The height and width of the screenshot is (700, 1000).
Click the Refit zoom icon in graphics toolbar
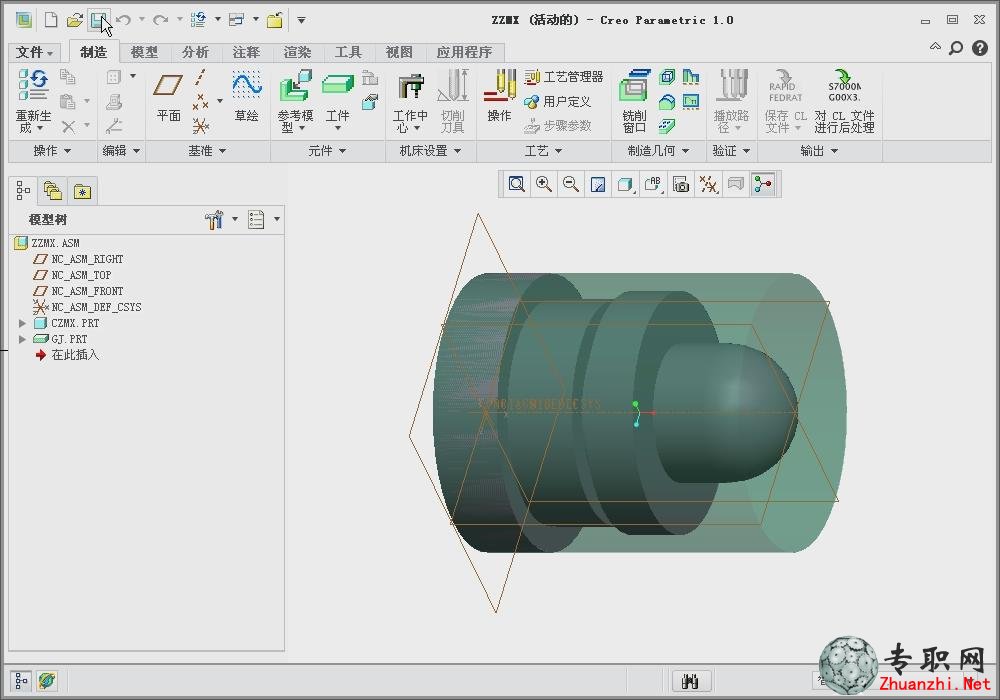coord(517,185)
